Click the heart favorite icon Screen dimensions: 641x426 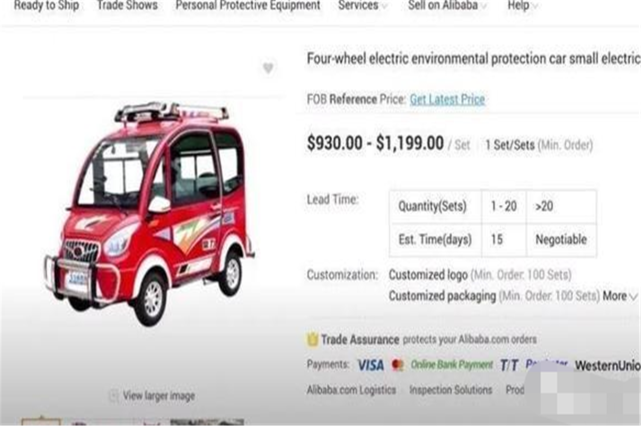point(268,68)
